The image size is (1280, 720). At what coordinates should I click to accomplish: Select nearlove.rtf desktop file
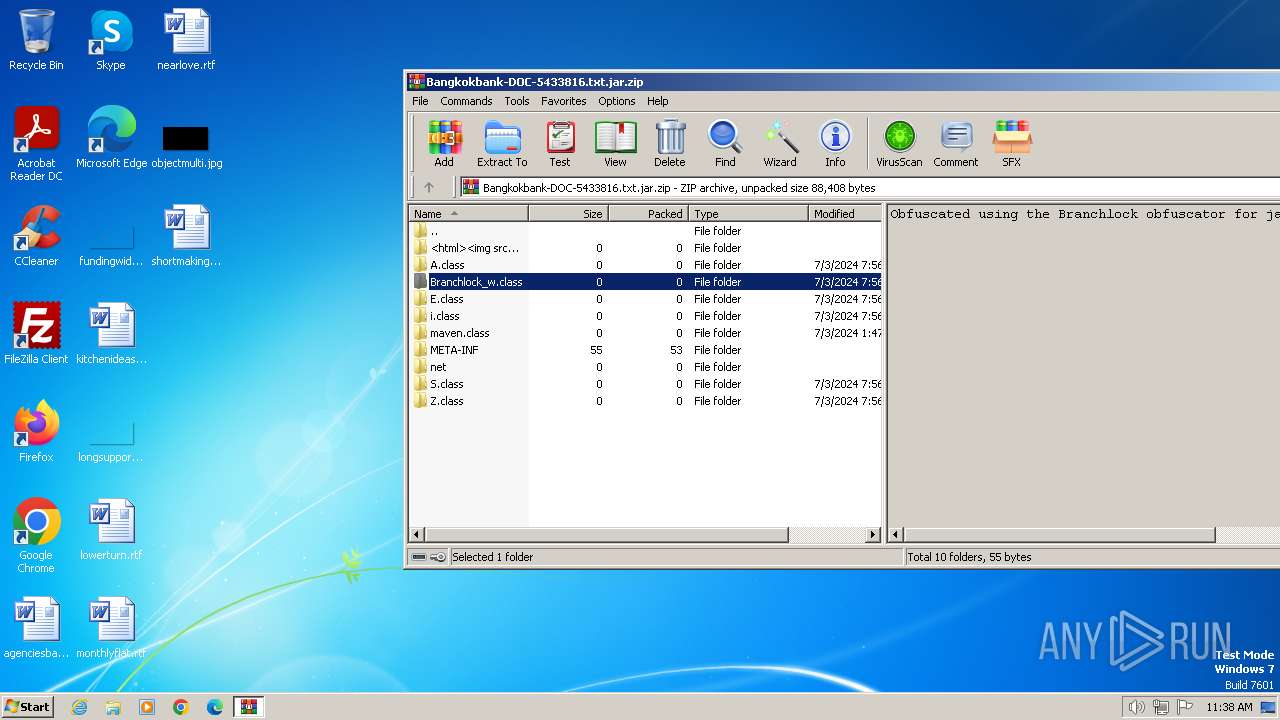[x=186, y=40]
